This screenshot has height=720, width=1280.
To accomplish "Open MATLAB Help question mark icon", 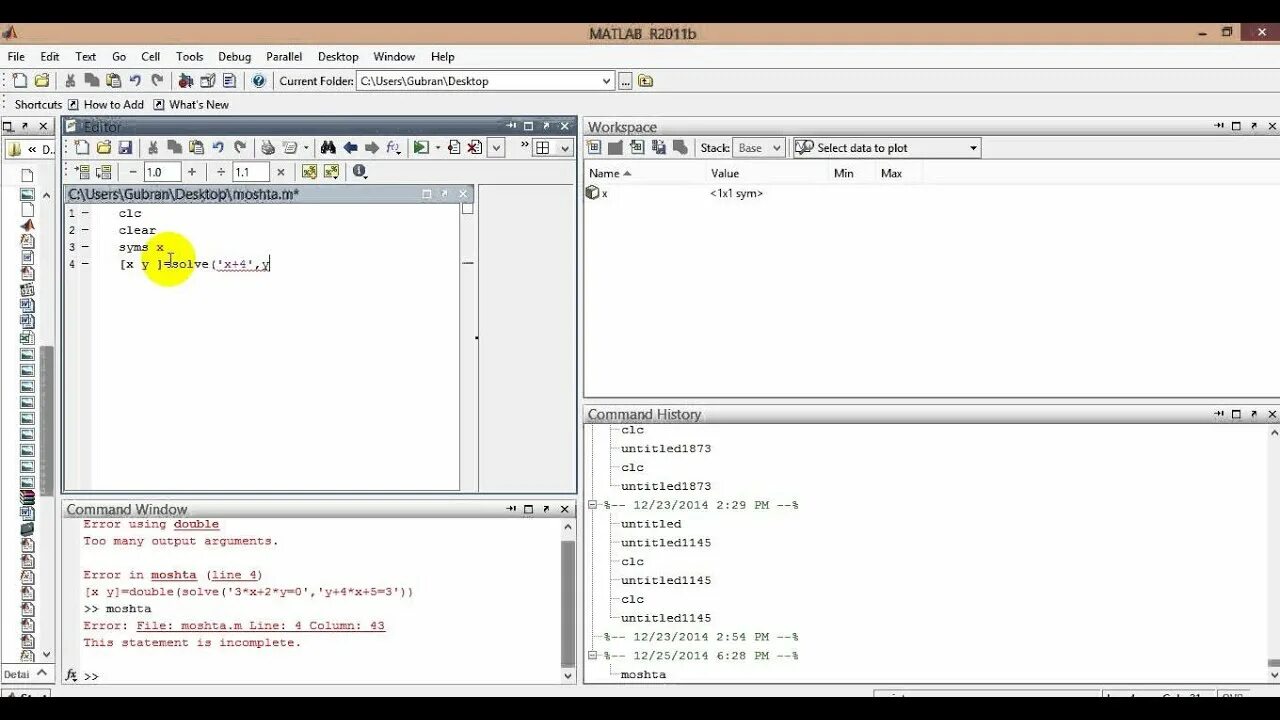I will pos(259,81).
